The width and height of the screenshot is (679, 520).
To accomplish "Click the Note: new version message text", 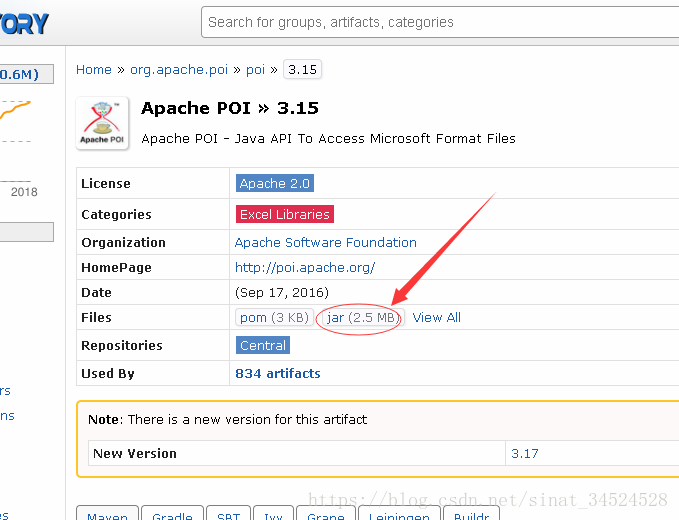I will click(227, 419).
